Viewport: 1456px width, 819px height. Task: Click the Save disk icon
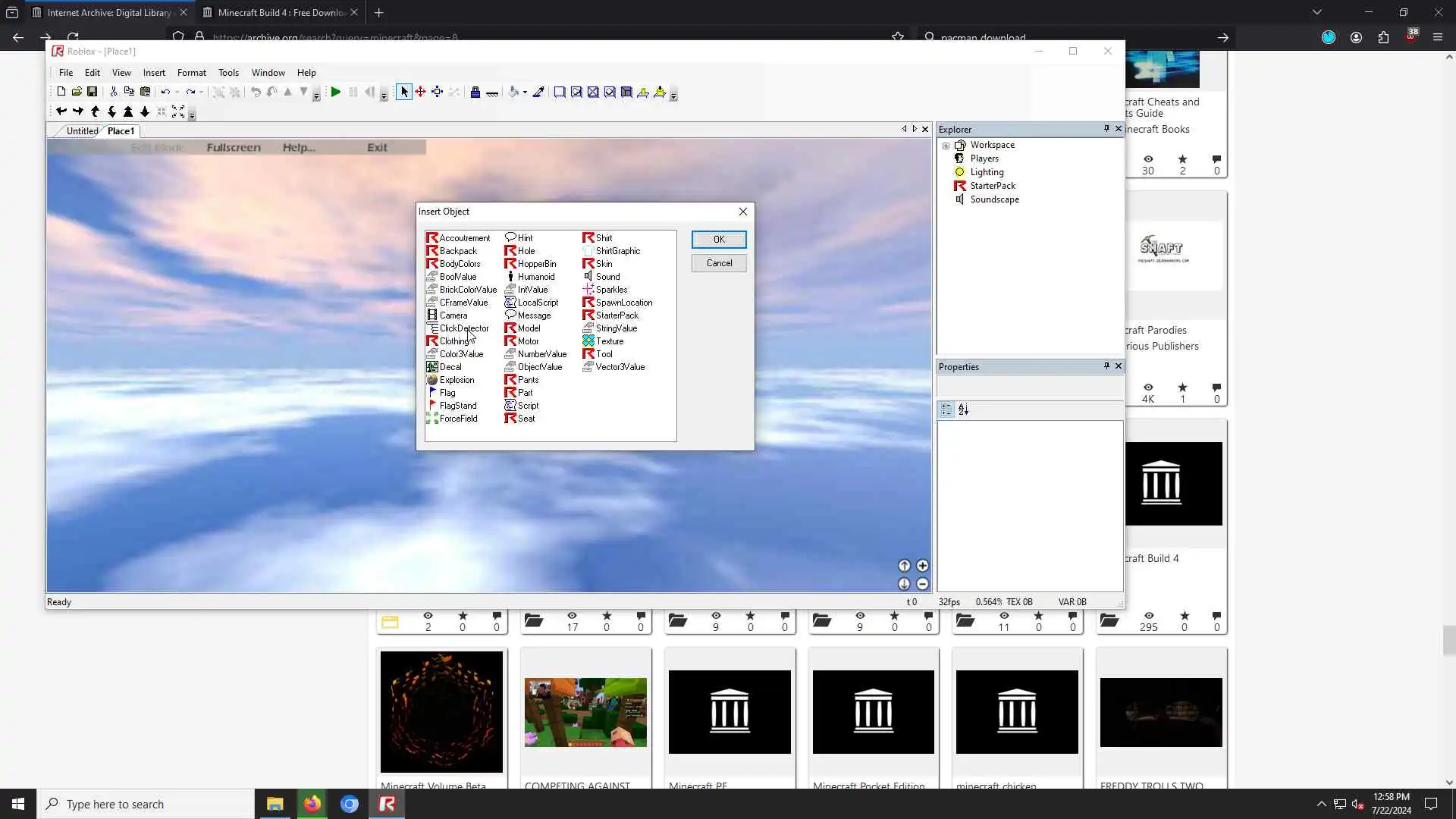92,92
